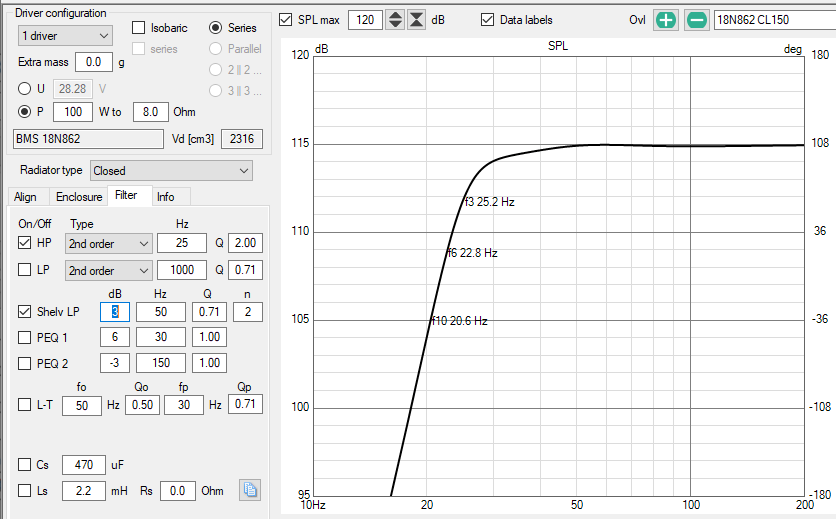This screenshot has height=519, width=836.
Task: Click the BMS 18N862 driver name field
Action: tap(88, 139)
